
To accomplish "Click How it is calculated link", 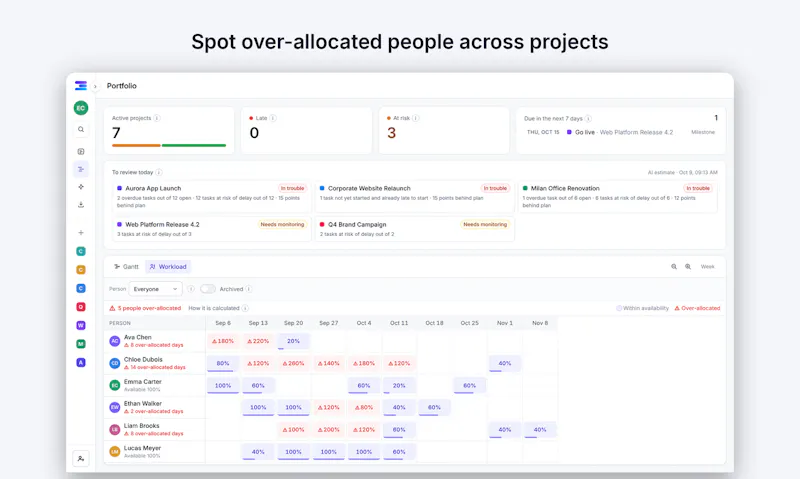I will click(x=214, y=308).
